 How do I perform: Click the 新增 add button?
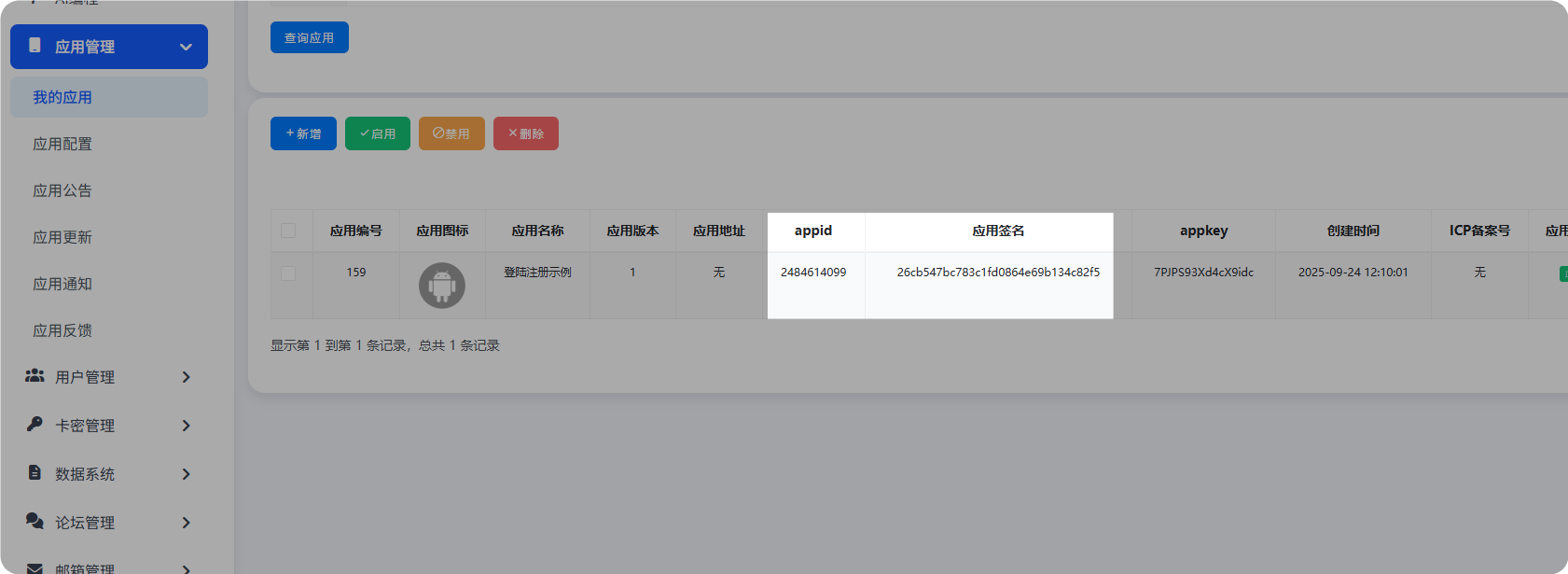(303, 133)
